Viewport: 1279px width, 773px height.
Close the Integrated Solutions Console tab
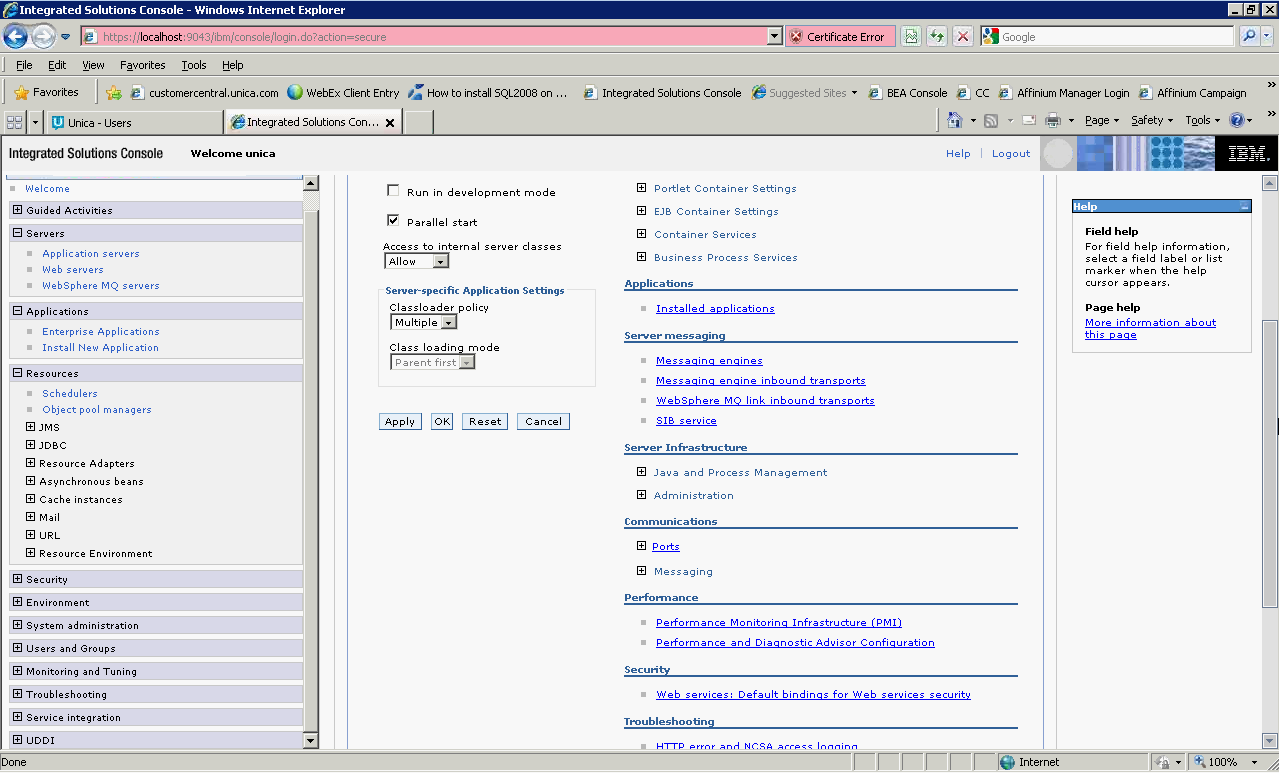[390, 122]
